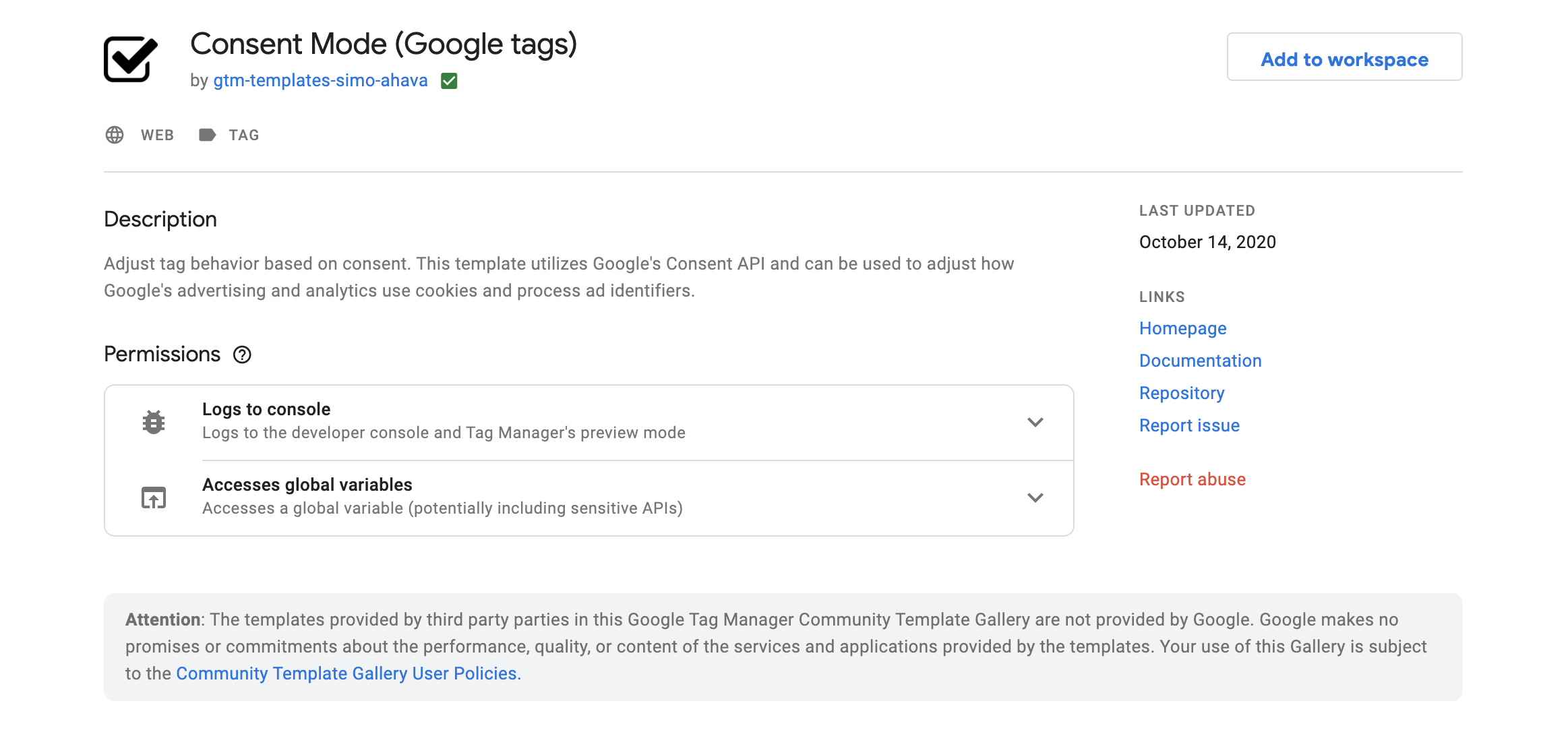1568x755 pixels.
Task: Expand the Accesses global variables chevron
Action: pyautogui.click(x=1035, y=497)
